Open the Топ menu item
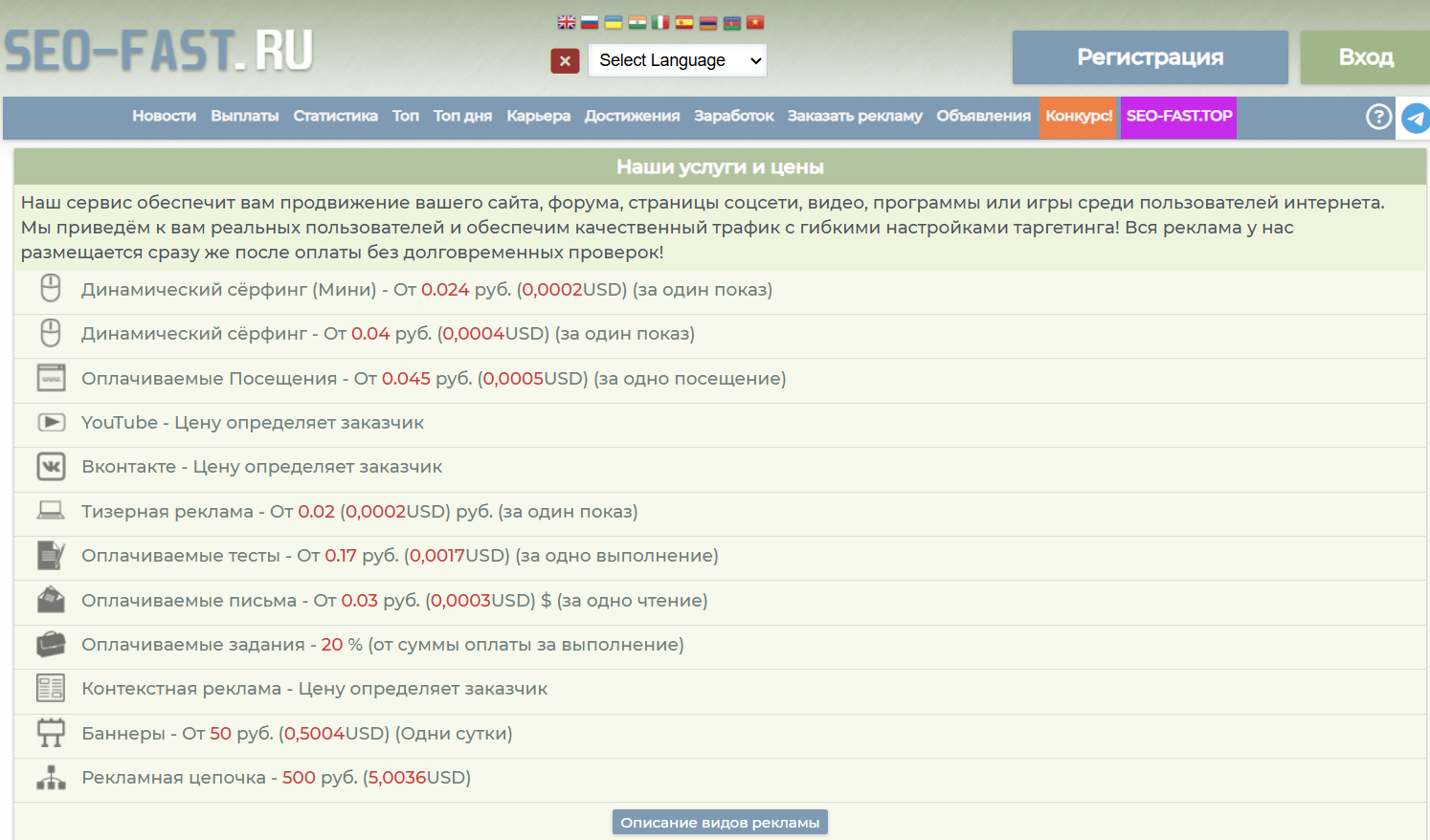The height and width of the screenshot is (840, 1430). [406, 116]
